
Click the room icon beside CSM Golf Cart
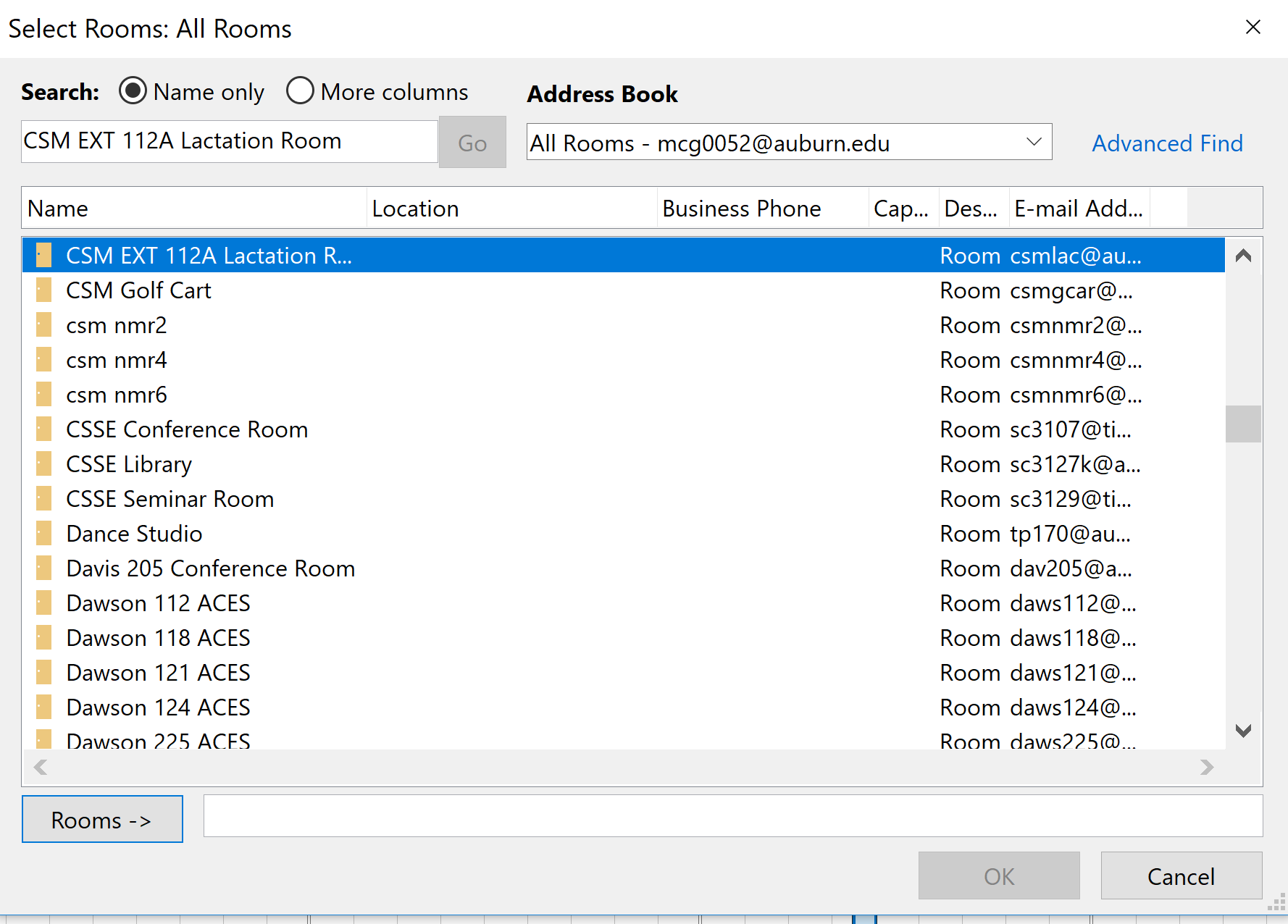44,290
